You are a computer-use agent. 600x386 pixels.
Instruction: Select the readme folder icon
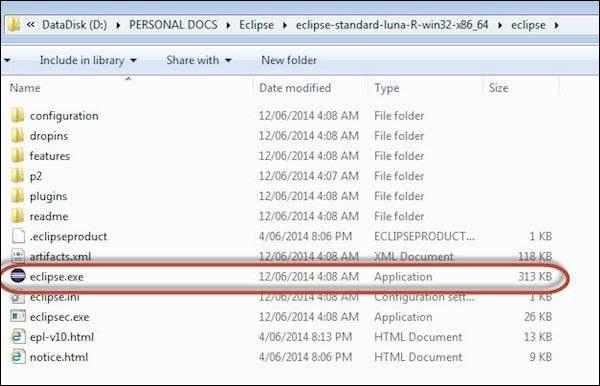coord(17,216)
